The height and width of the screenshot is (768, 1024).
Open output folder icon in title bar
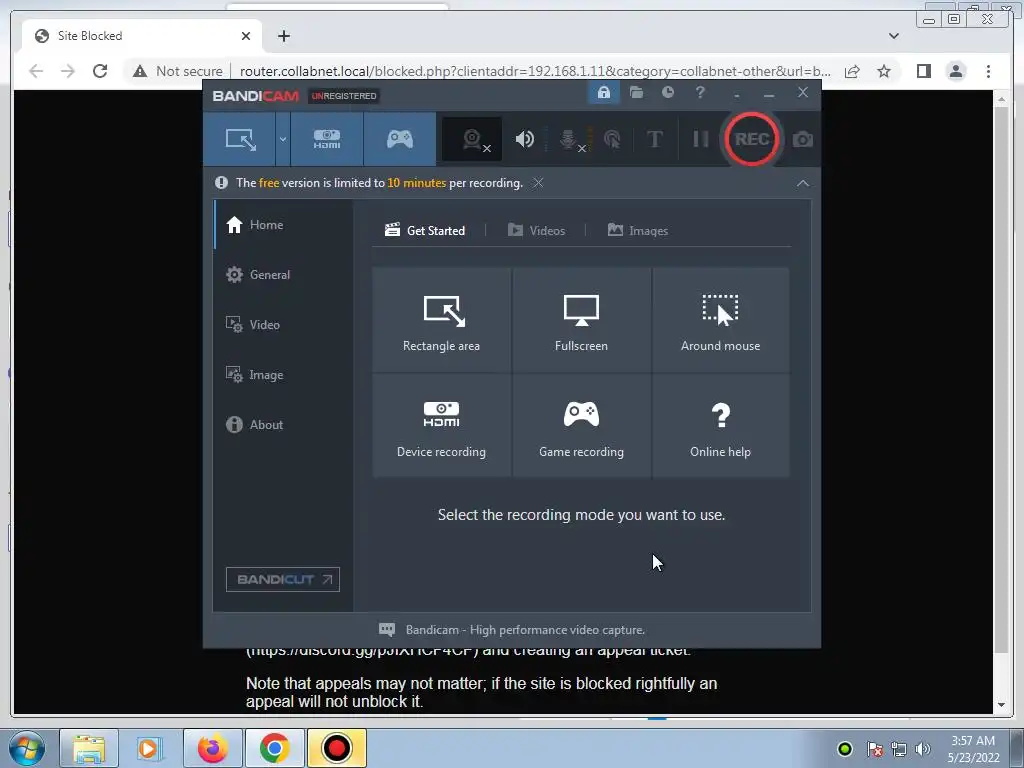[636, 93]
